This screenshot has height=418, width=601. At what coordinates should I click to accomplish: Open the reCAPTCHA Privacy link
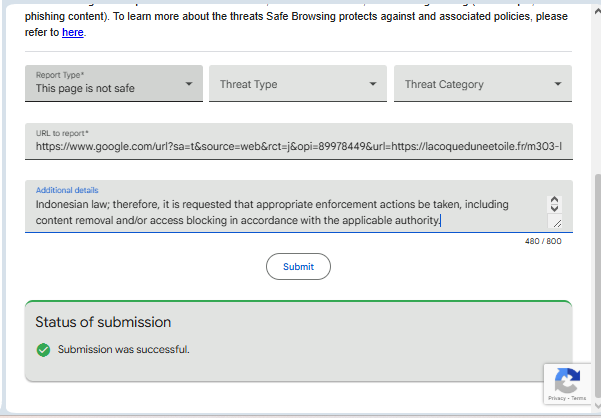556,398
